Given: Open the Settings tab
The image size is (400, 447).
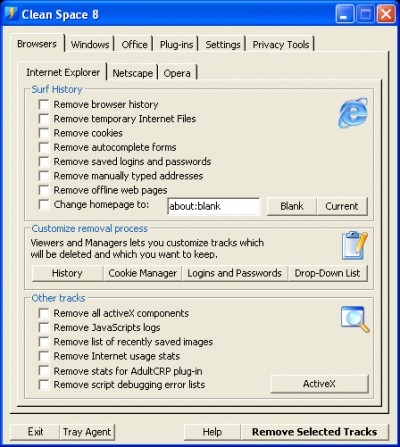Looking at the screenshot, I should 223,44.
